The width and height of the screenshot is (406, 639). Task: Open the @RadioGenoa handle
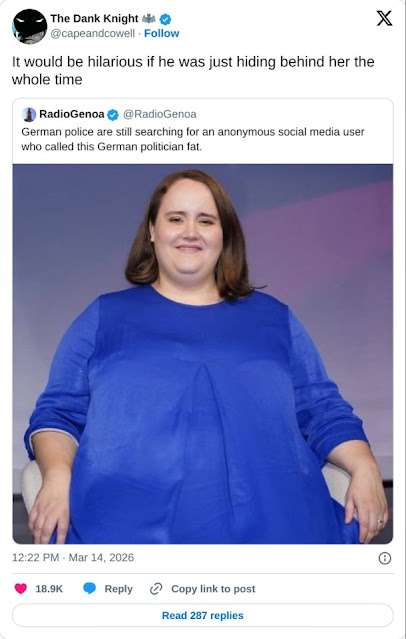159,115
